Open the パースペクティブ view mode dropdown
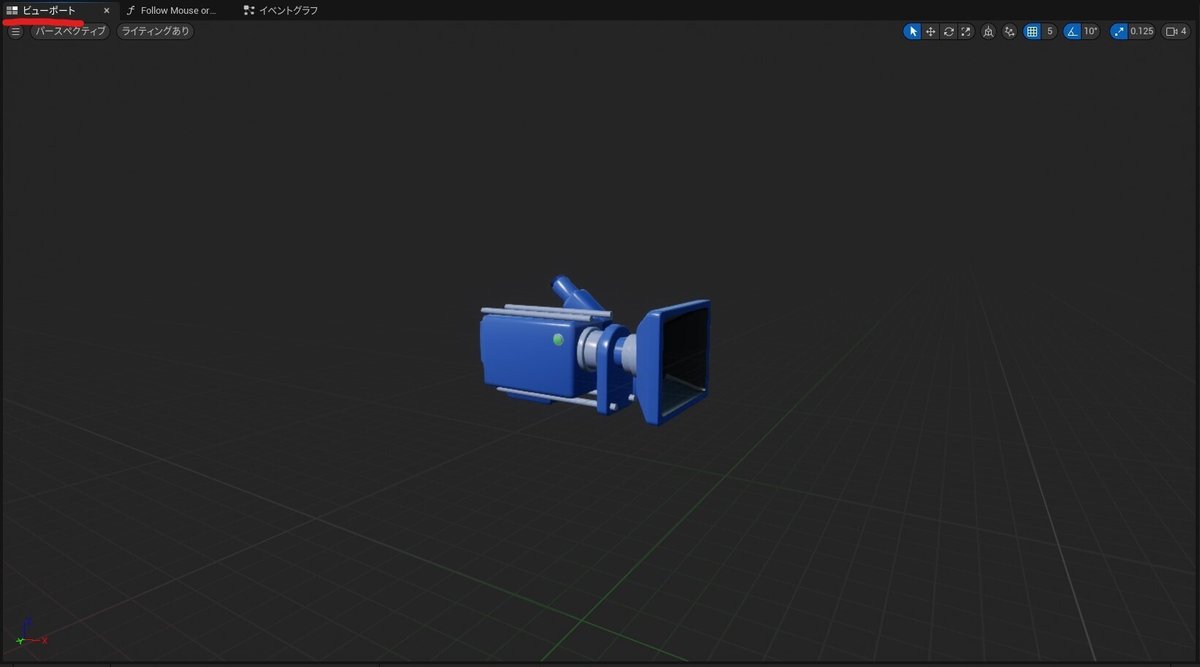Screen dimensions: 1200x667 69,31
